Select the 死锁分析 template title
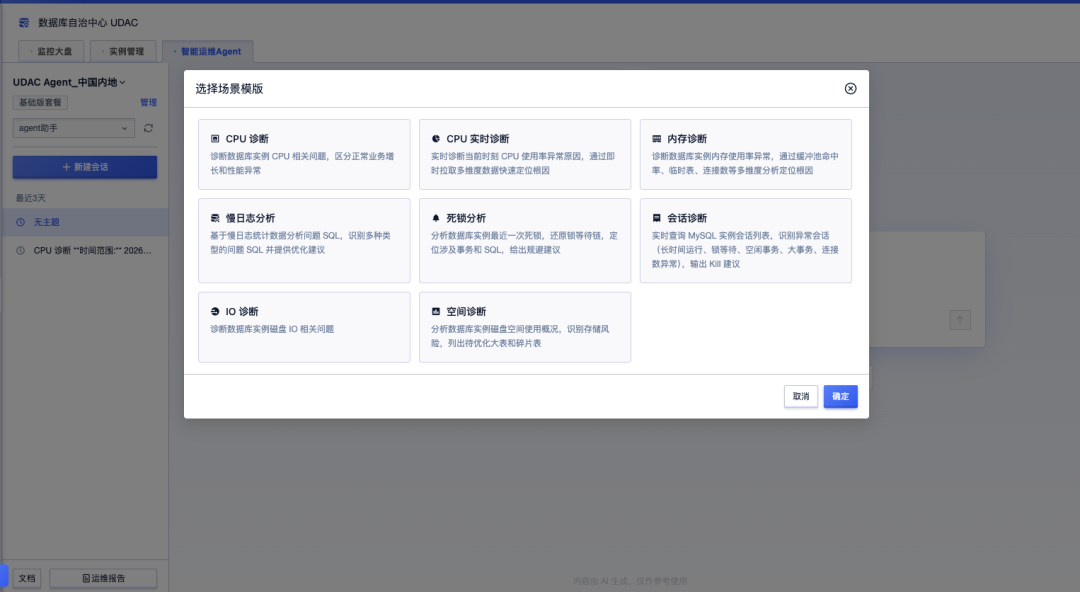1080x592 pixels. pyautogui.click(x=466, y=218)
